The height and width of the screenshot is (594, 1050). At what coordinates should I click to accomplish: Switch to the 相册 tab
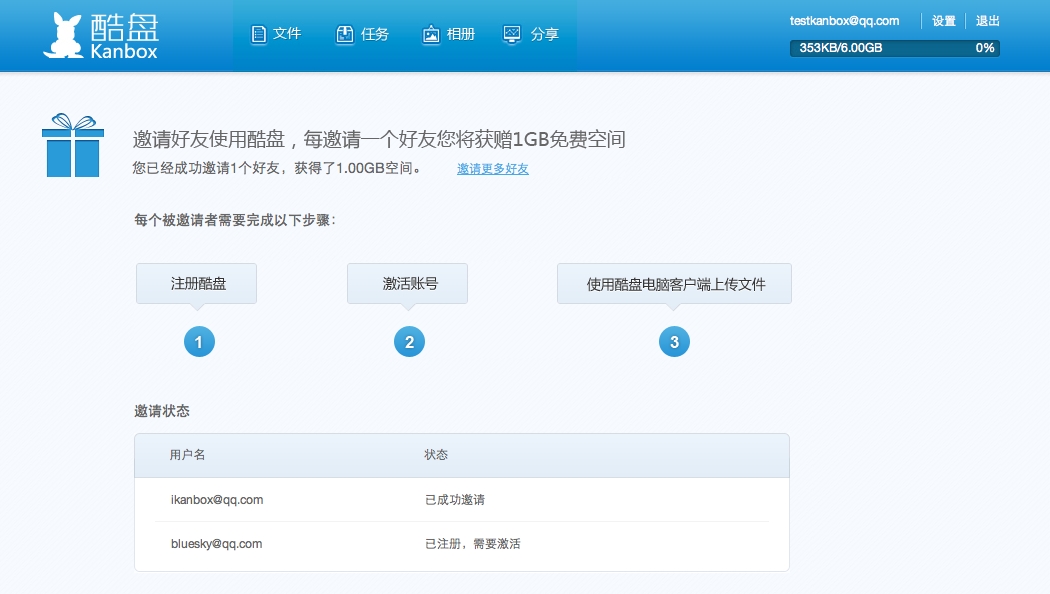460,34
